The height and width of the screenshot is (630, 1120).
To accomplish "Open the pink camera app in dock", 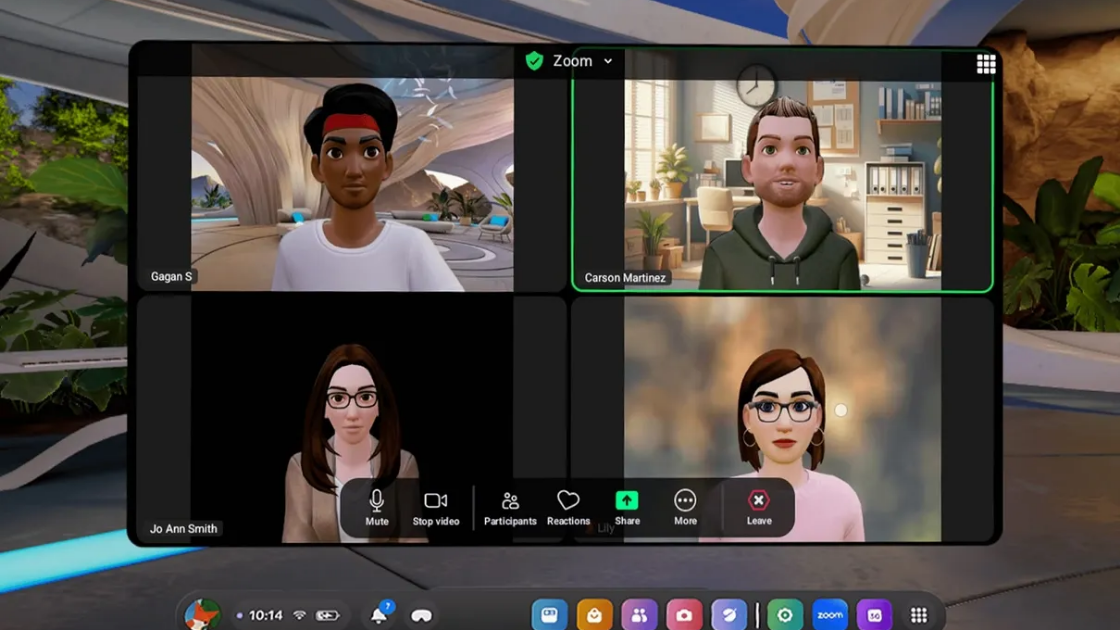I will click(x=684, y=615).
